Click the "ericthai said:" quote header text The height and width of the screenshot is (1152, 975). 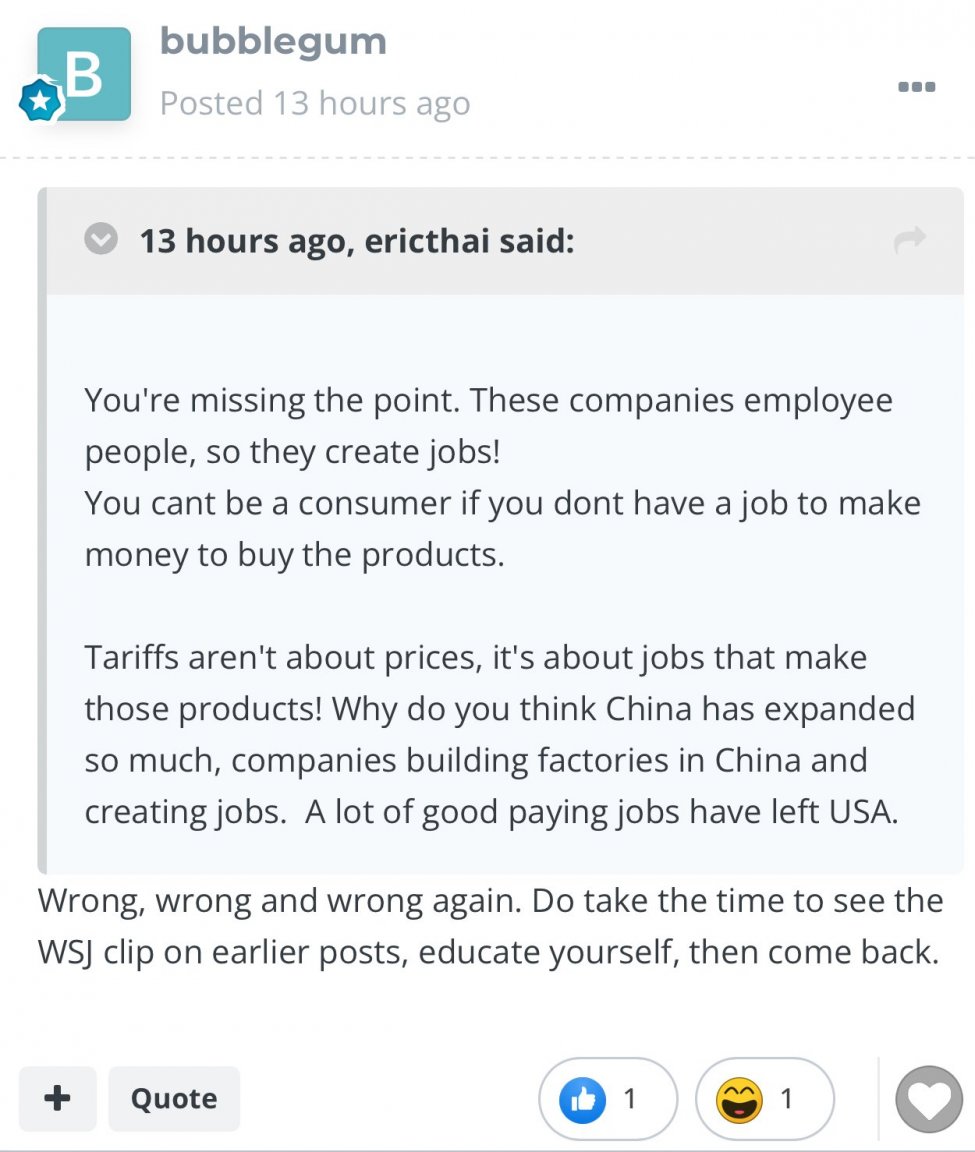(x=357, y=241)
